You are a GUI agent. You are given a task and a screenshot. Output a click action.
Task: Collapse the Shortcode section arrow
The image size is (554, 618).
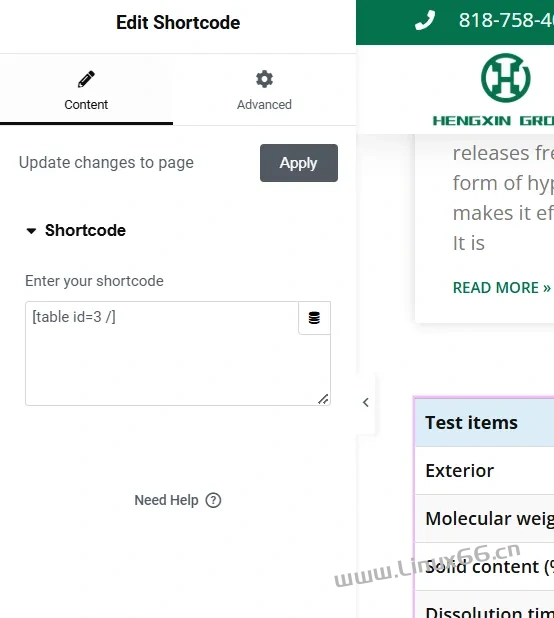[31, 231]
